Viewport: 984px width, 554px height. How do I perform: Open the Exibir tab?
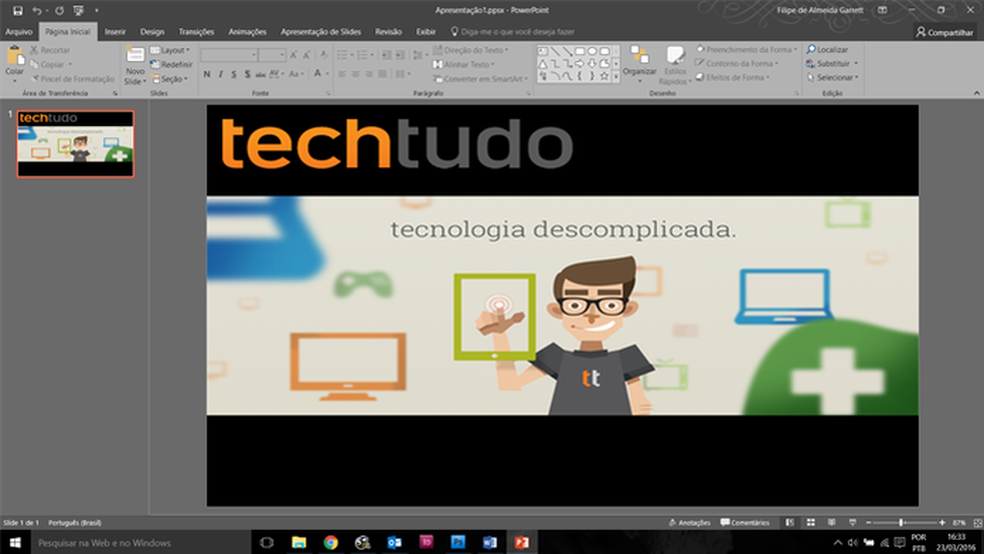click(x=425, y=31)
